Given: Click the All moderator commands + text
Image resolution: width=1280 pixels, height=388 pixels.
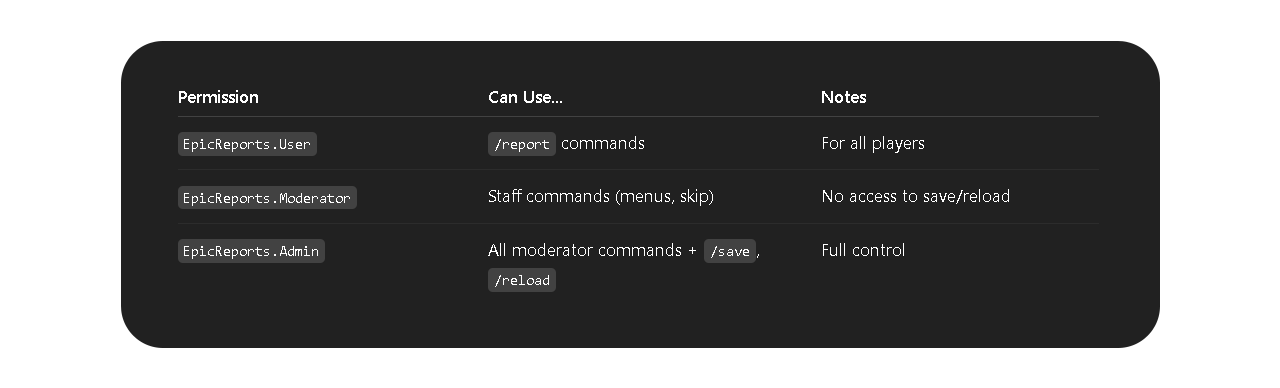Looking at the screenshot, I should pos(592,250).
